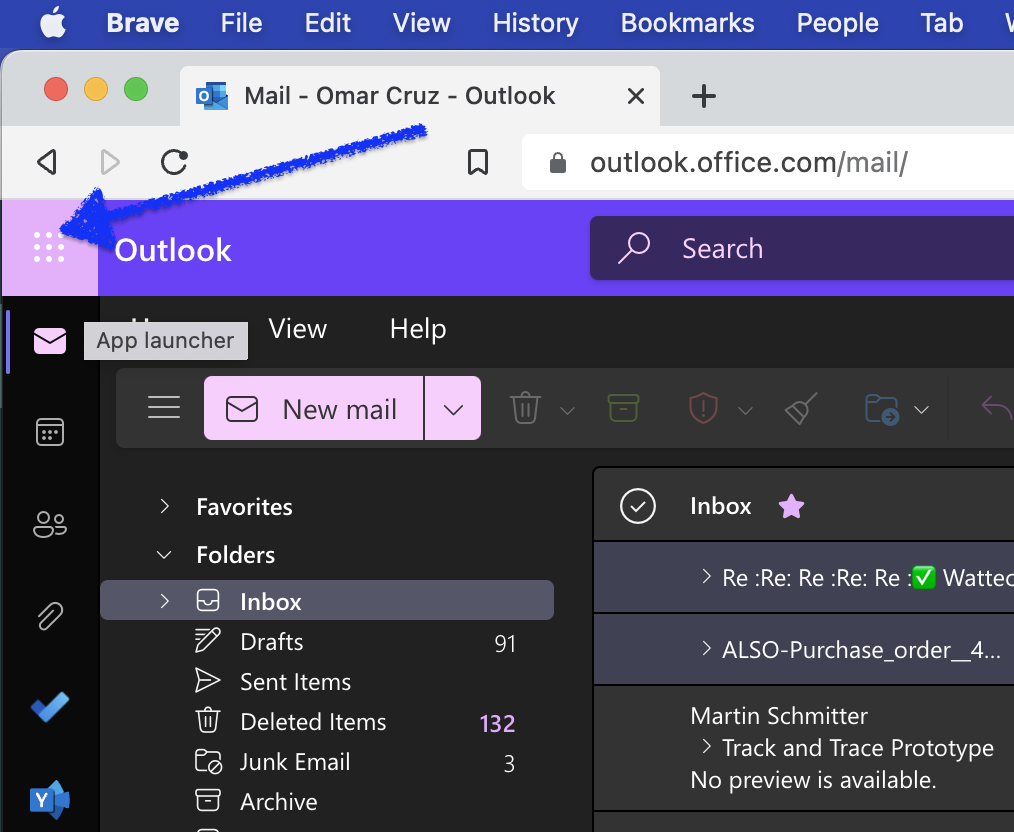Open the App launcher waffle icon

pos(49,248)
